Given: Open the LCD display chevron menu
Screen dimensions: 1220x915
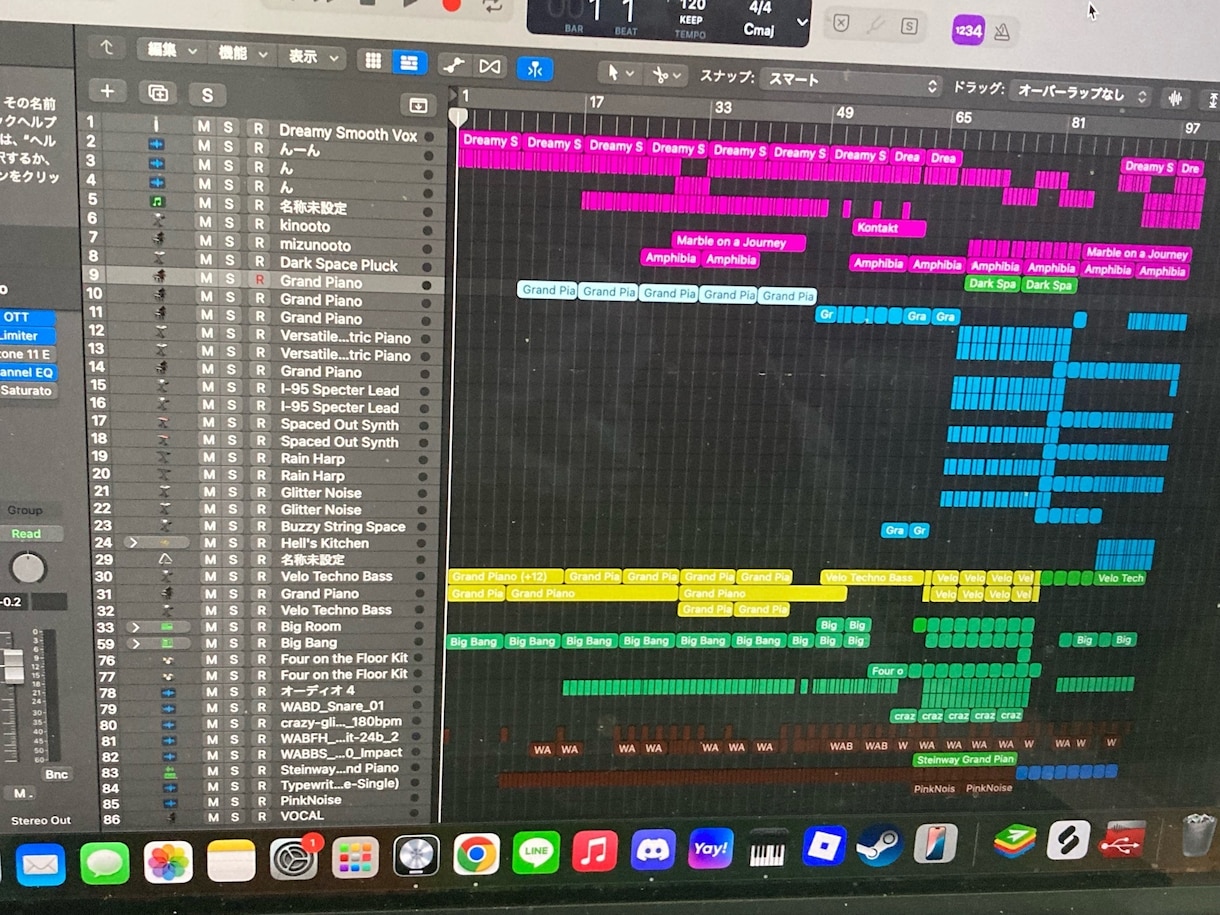Looking at the screenshot, I should click(802, 21).
